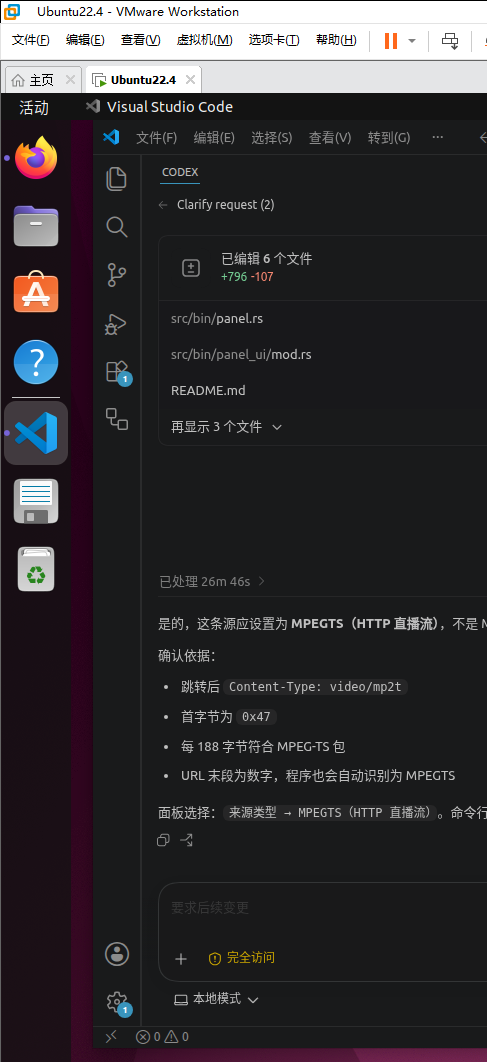
Task: Open the Search view icon
Action: [x=117, y=227]
